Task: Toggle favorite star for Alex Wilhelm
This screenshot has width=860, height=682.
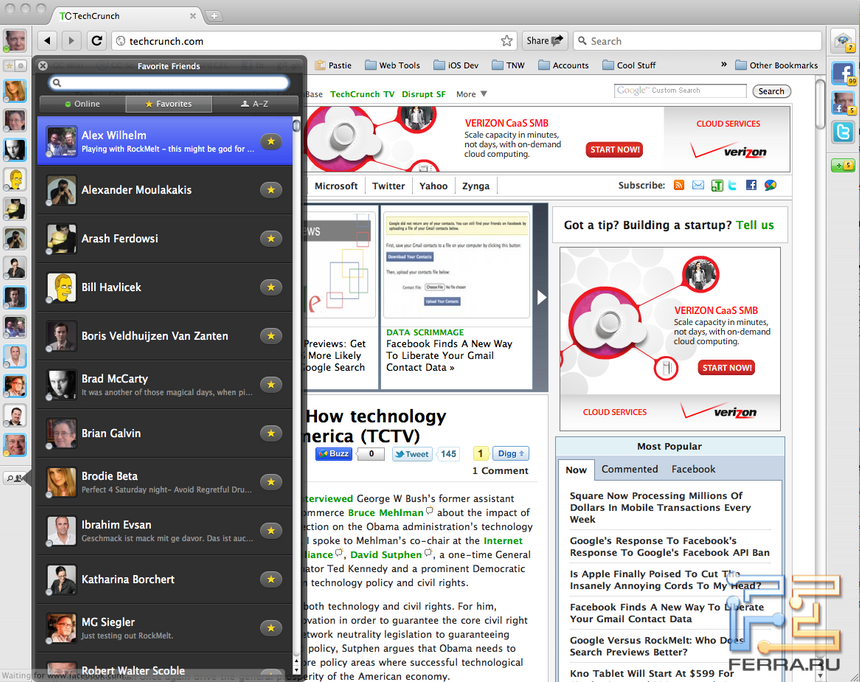Action: pyautogui.click(x=271, y=142)
